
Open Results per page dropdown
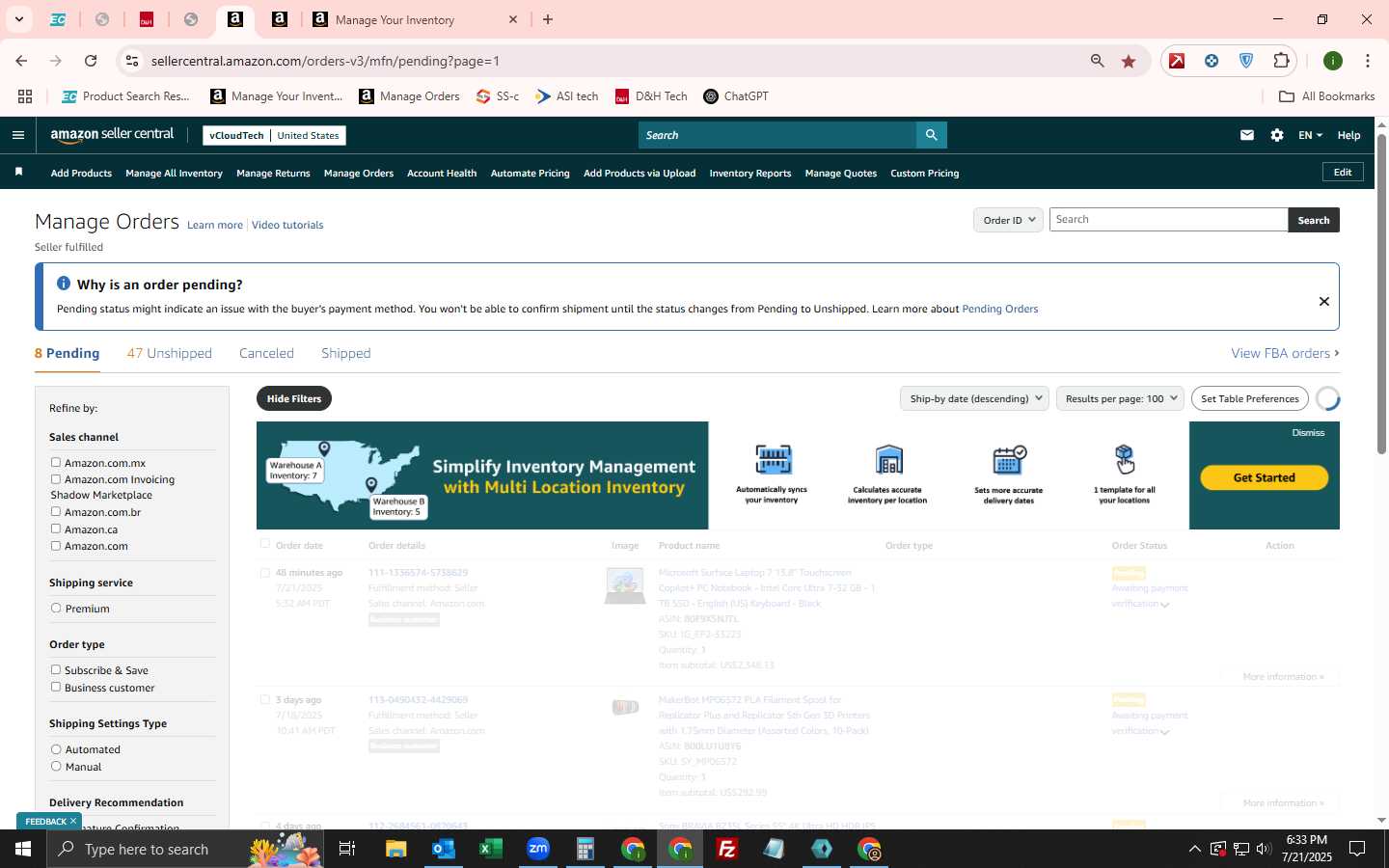[x=1120, y=398]
